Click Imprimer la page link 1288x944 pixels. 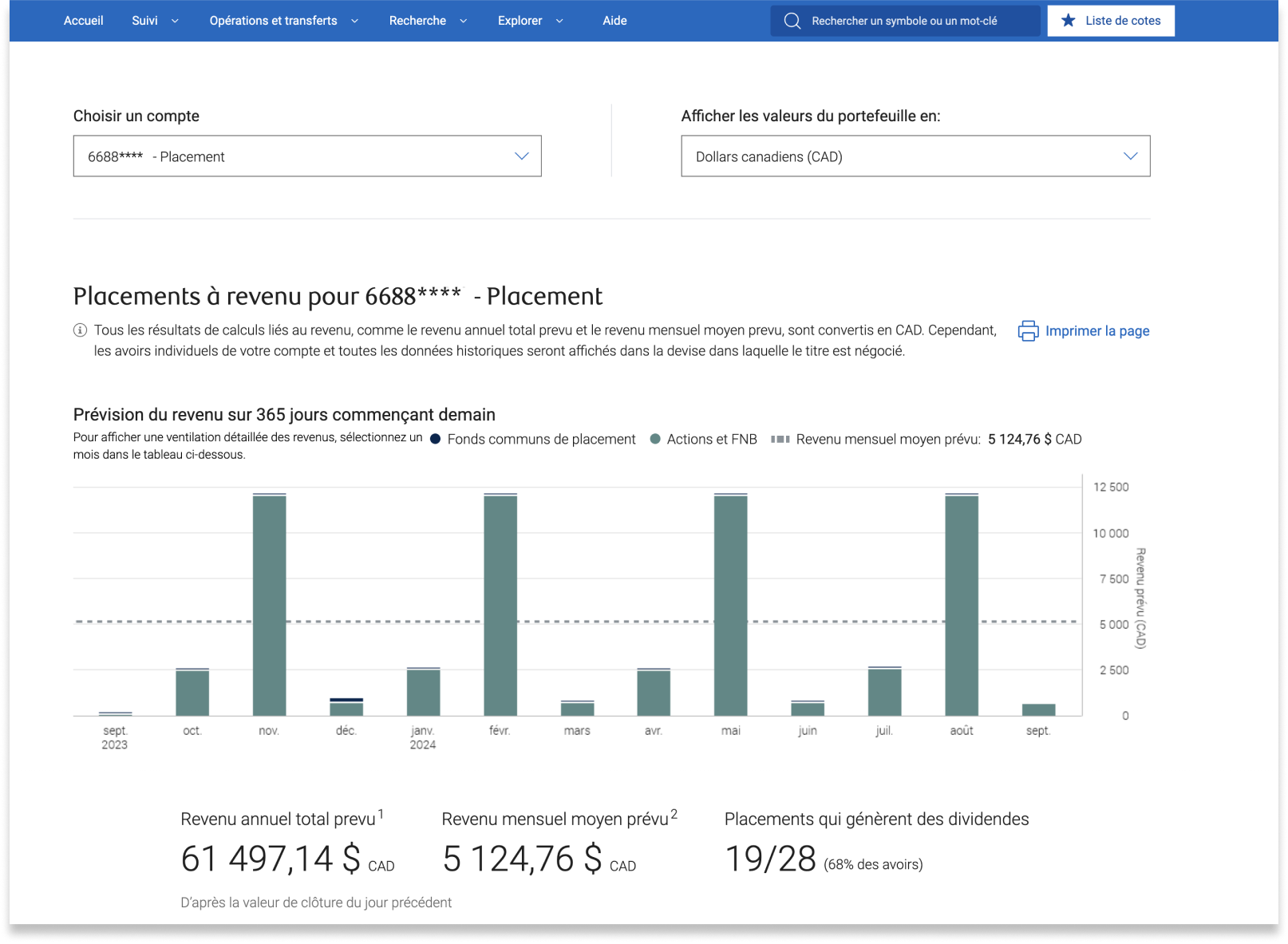point(1097,331)
